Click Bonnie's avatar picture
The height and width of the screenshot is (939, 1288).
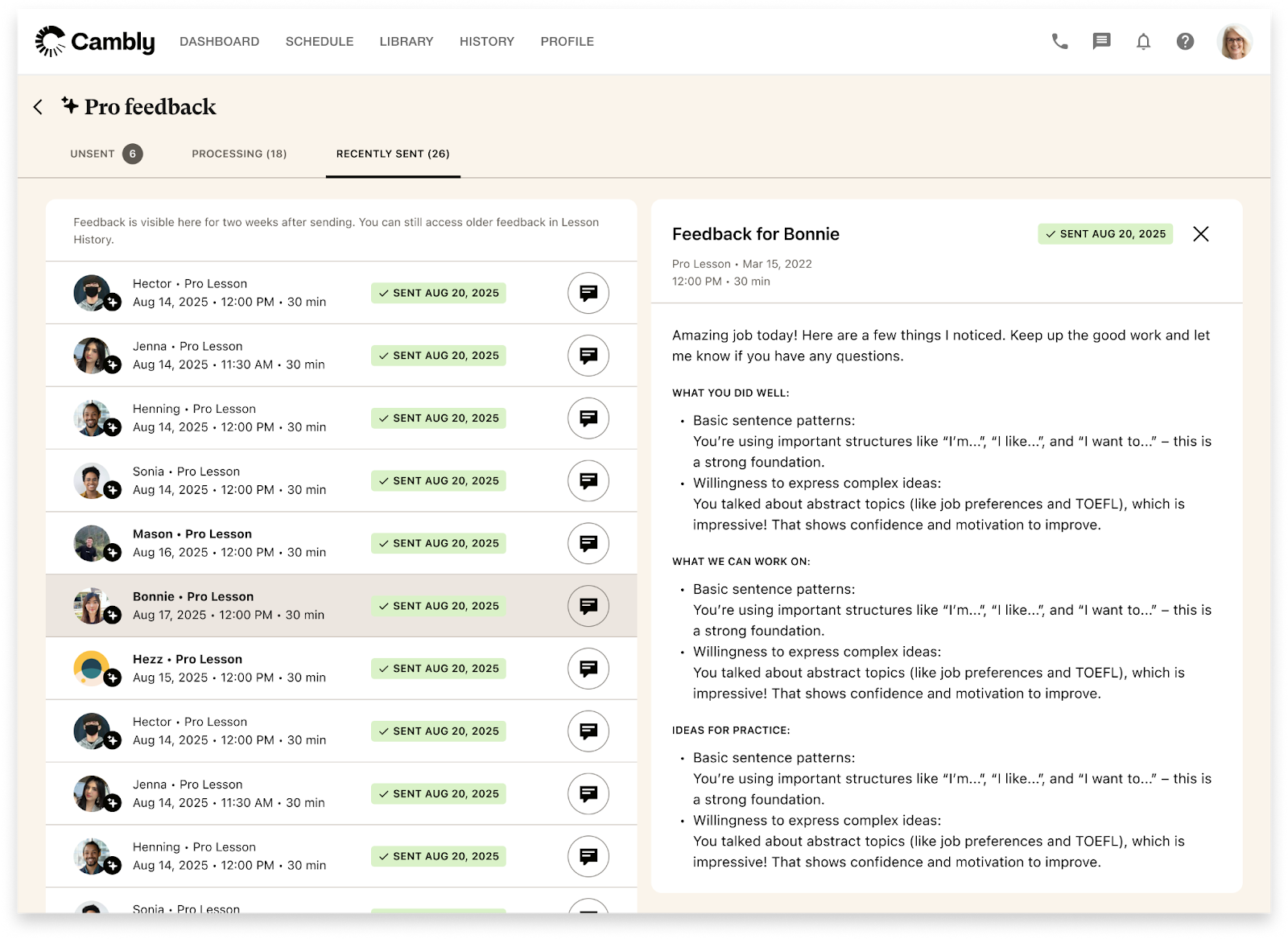click(92, 606)
